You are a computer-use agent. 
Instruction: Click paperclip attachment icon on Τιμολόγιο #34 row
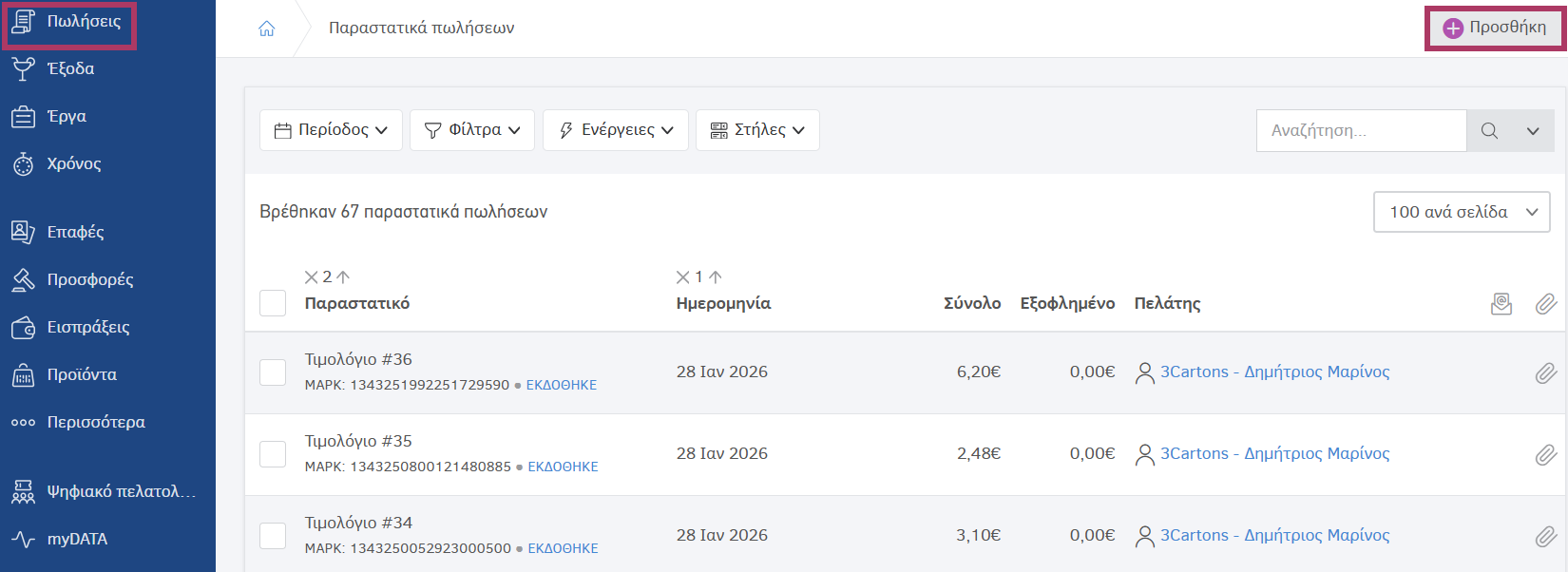click(x=1546, y=537)
